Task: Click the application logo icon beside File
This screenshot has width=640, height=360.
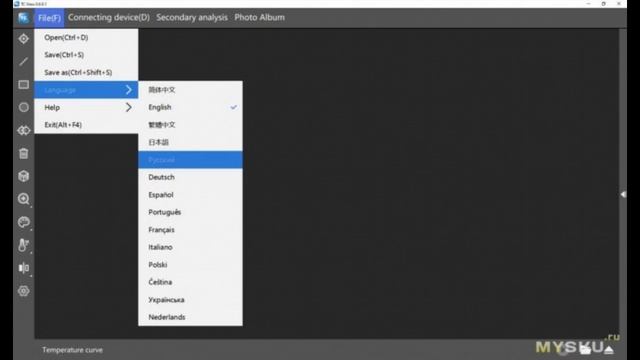Action: (x=24, y=18)
